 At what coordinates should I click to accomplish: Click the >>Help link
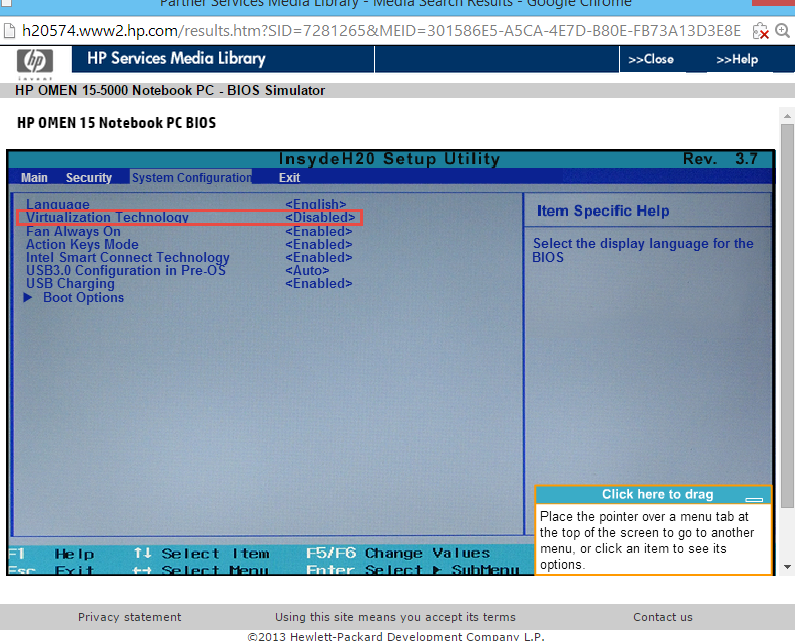pos(737,59)
